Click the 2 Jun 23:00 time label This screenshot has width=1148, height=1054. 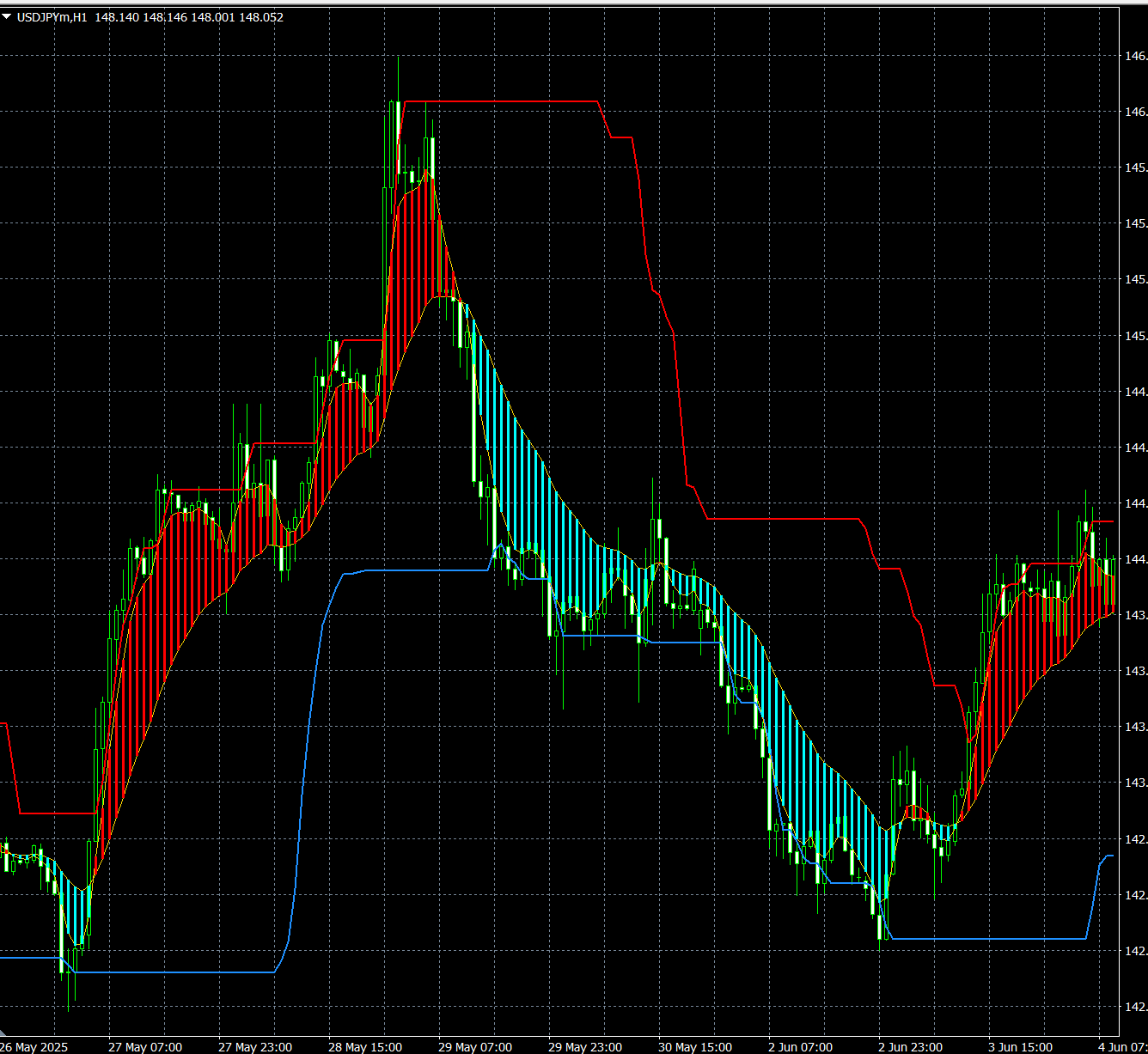coord(910,1046)
